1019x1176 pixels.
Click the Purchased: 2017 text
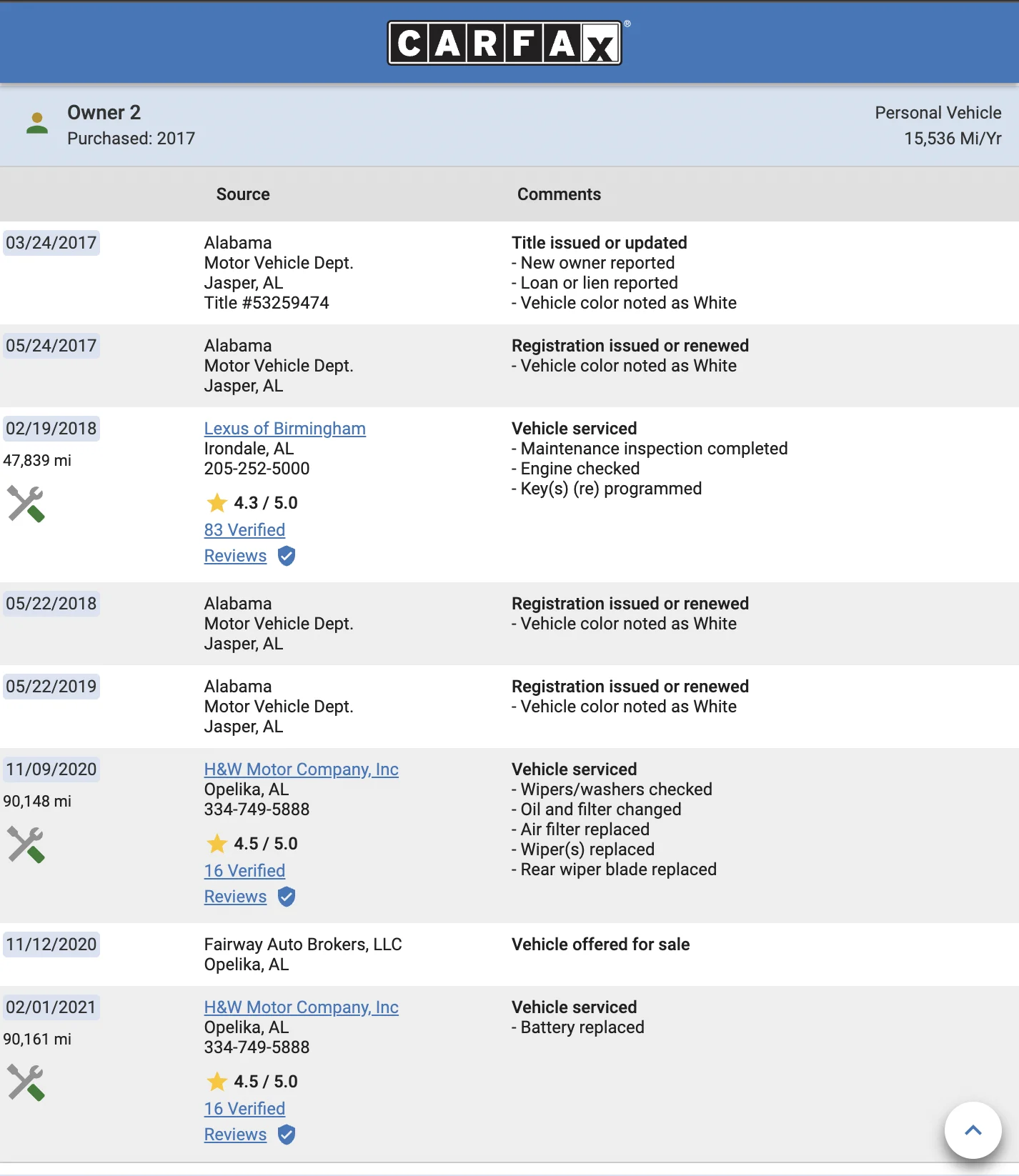pos(131,139)
